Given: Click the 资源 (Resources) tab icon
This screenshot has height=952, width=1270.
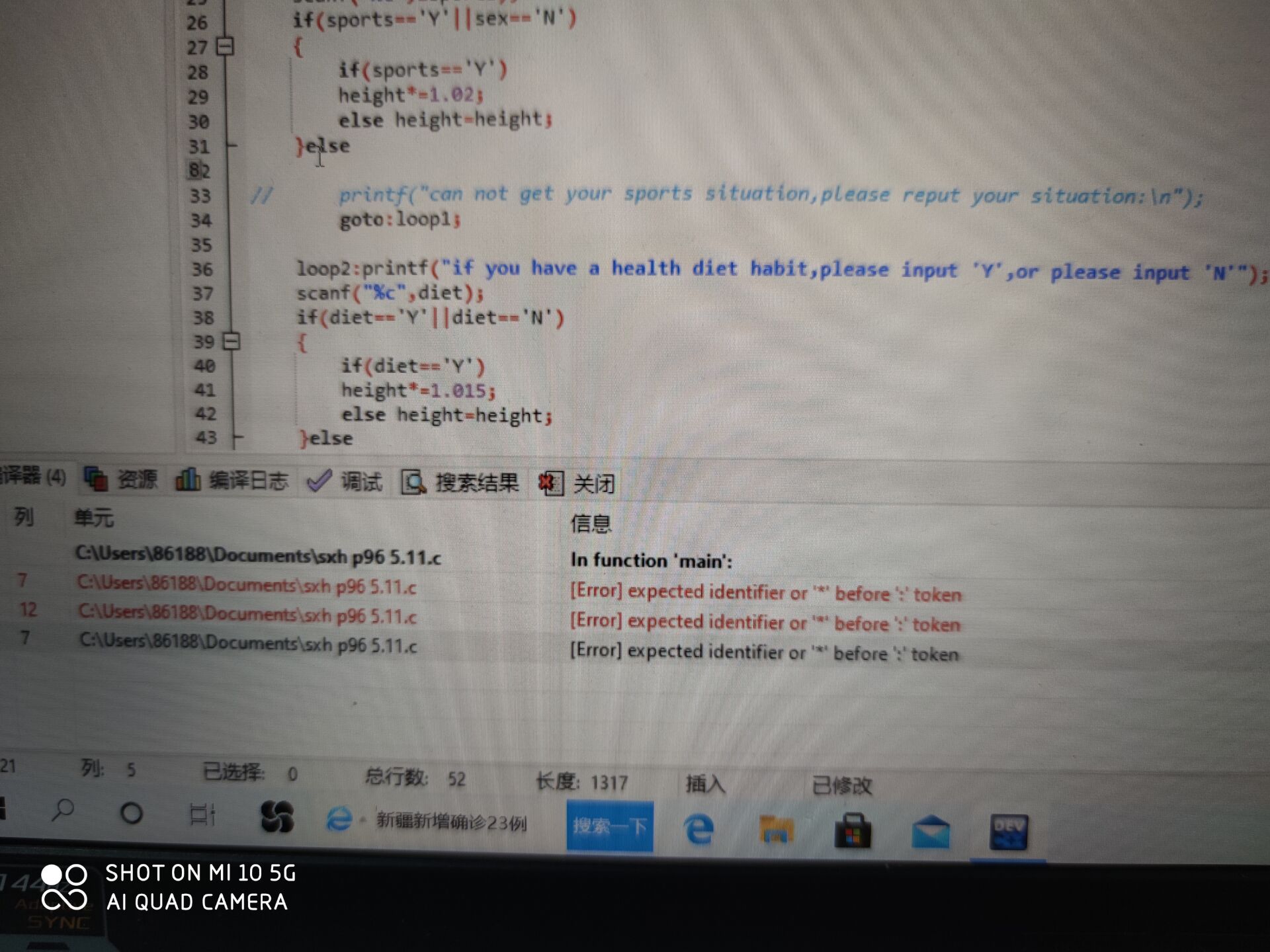Looking at the screenshot, I should 96,479.
